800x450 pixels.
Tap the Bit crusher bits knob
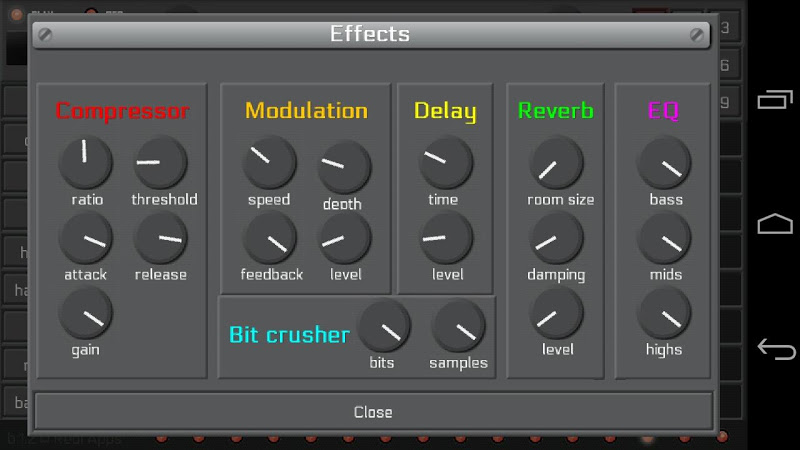point(384,327)
